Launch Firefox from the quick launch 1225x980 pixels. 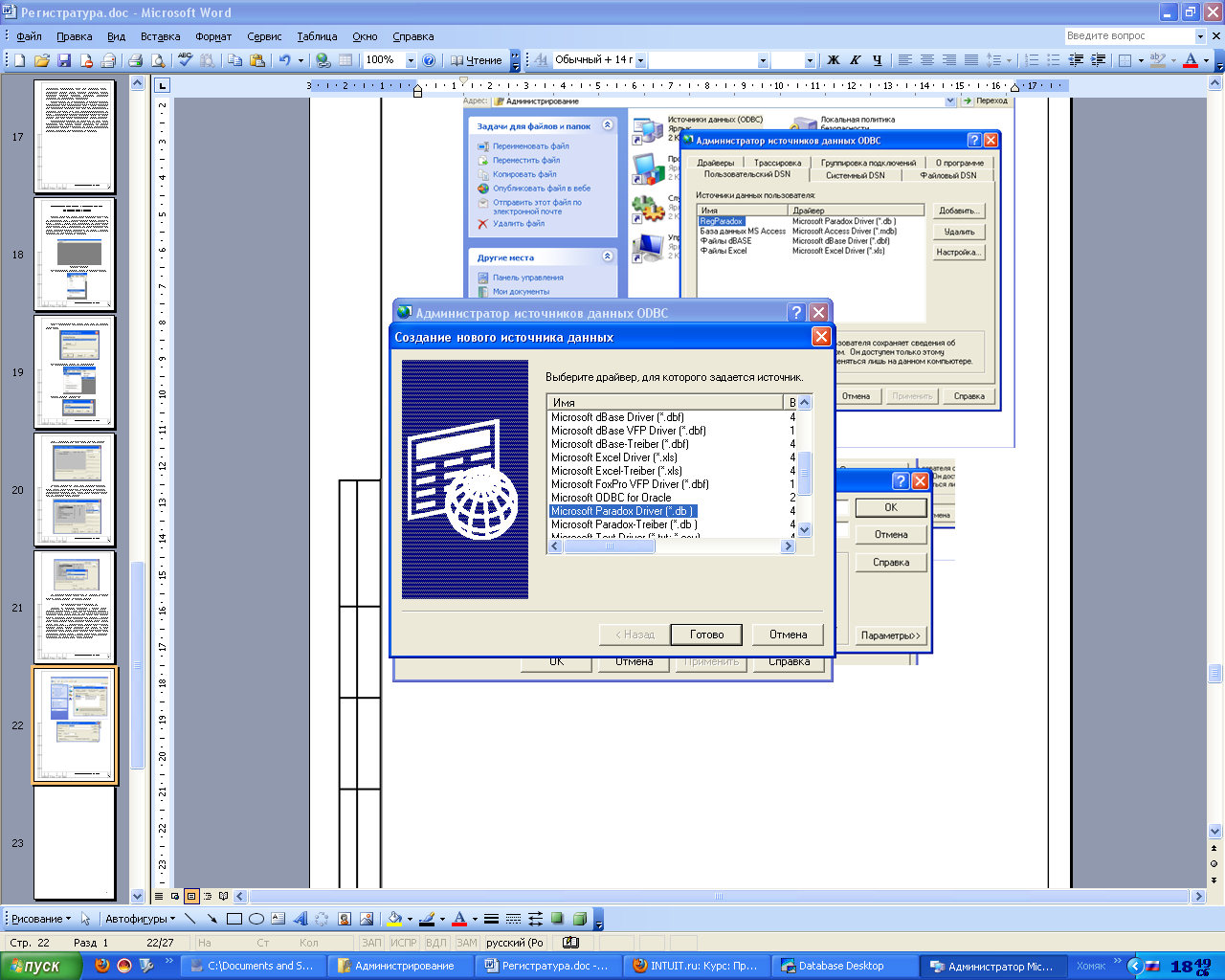[x=101, y=966]
